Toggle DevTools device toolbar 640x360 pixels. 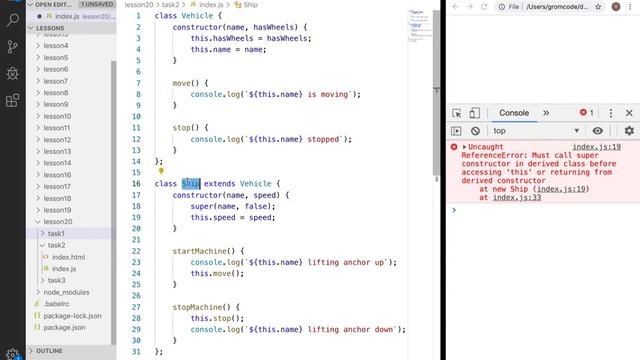pyautogui.click(x=474, y=113)
